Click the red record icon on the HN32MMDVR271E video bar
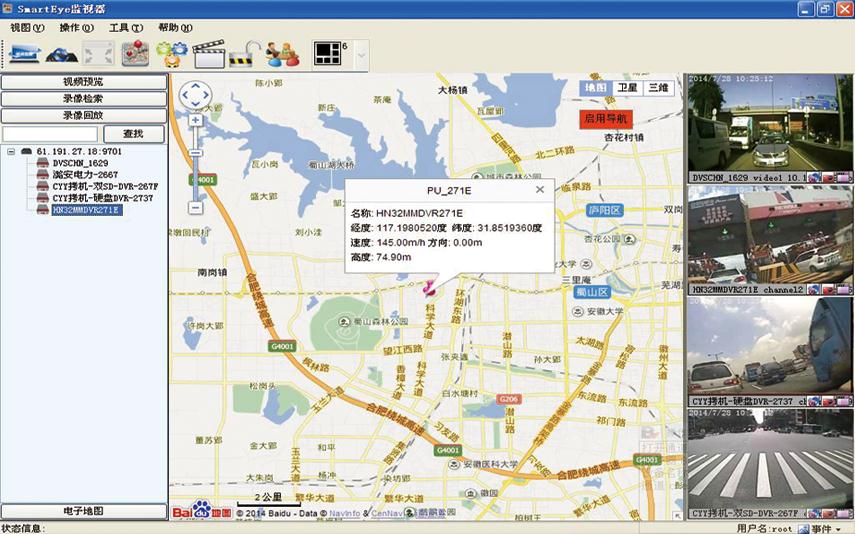The image size is (855, 534). tap(829, 290)
